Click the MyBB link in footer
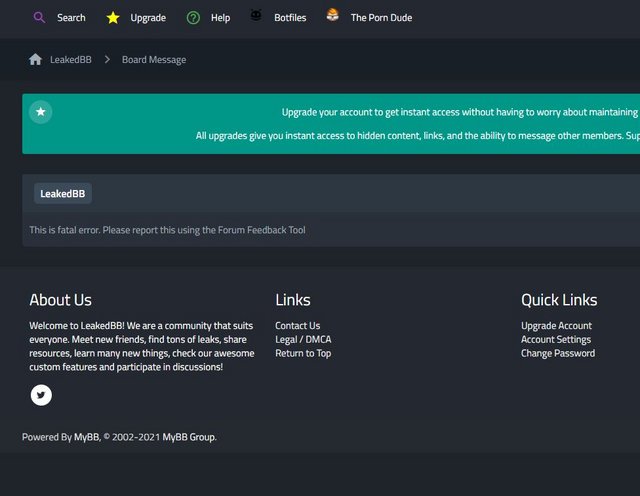The height and width of the screenshot is (496, 640). [x=87, y=437]
